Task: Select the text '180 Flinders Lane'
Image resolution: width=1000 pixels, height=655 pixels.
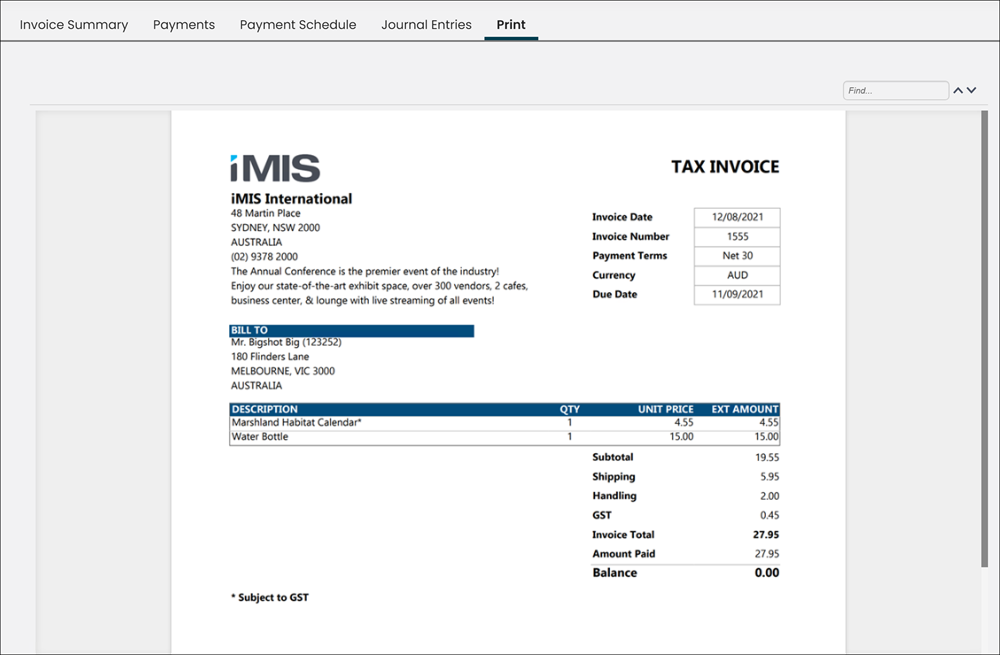Action: tap(270, 357)
